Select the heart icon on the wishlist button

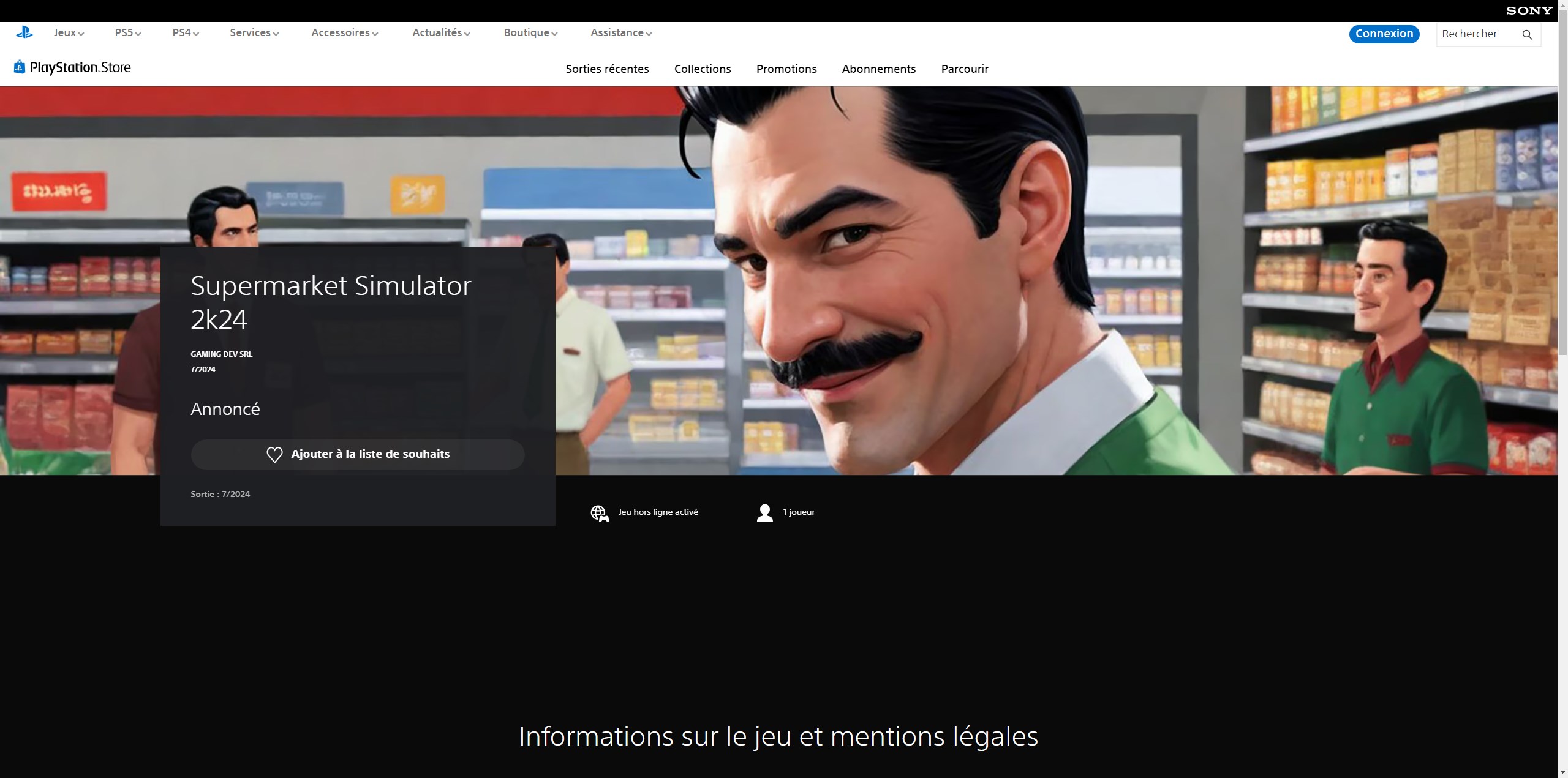point(274,454)
